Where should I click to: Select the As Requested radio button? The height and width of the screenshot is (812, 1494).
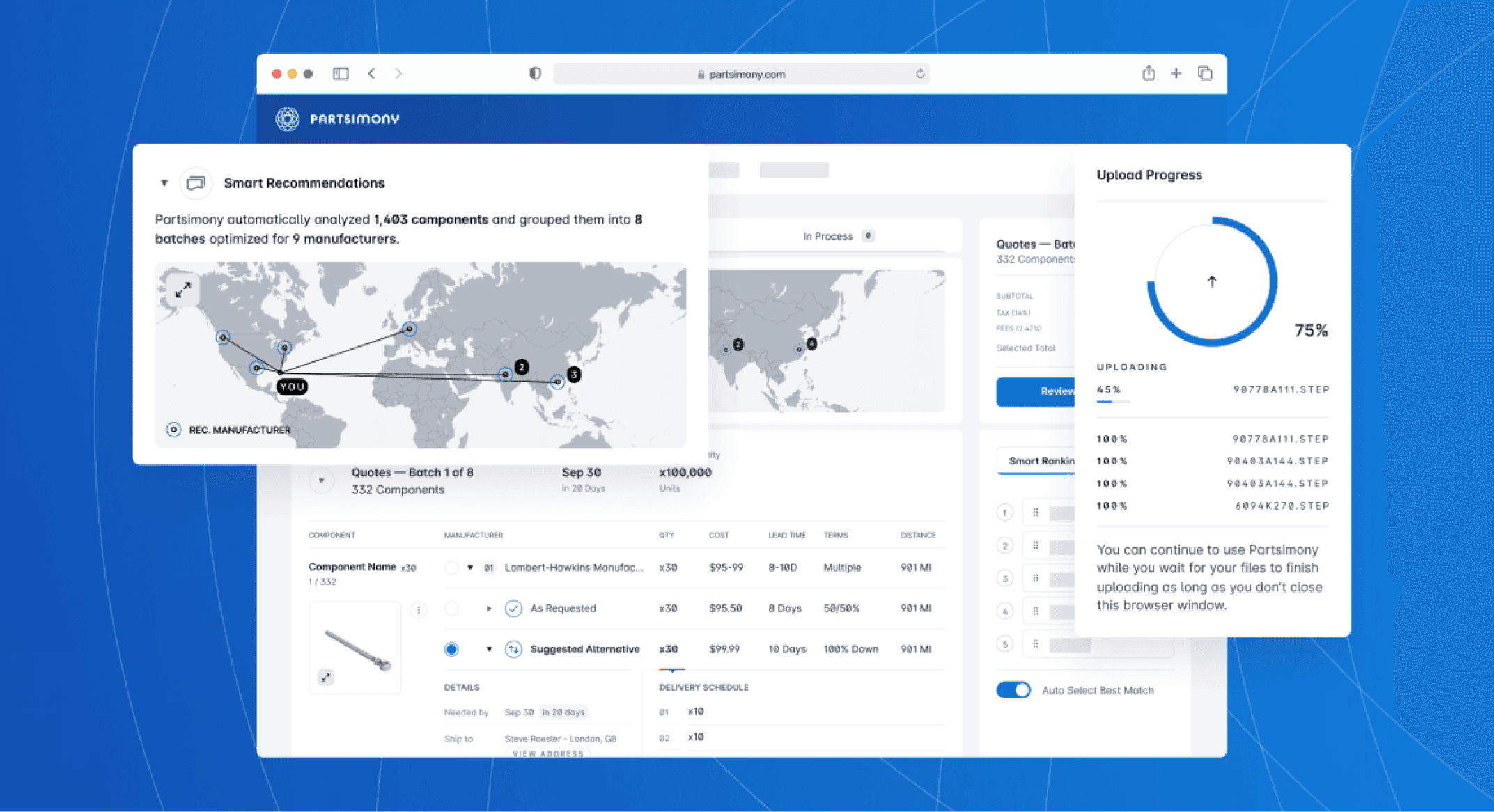coord(451,609)
